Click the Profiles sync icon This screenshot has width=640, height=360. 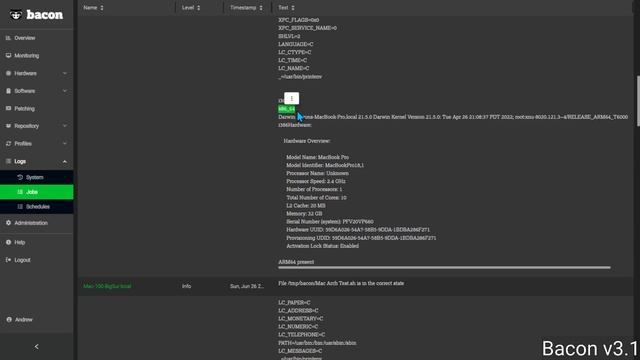[8, 144]
